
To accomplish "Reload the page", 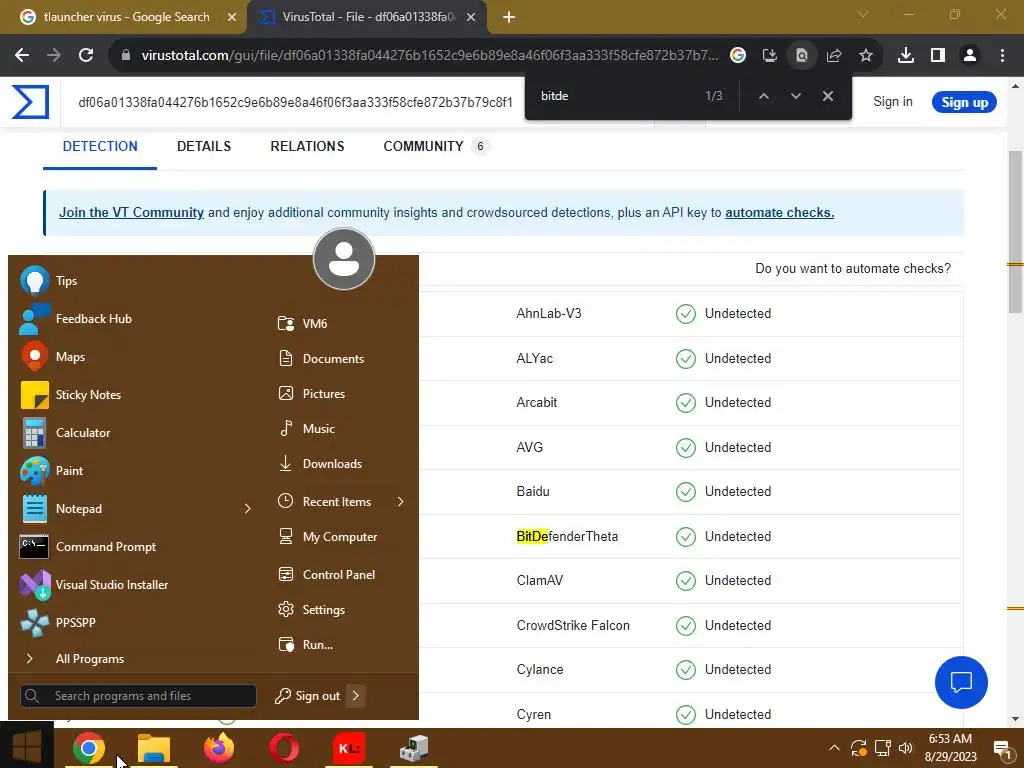I will [86, 56].
